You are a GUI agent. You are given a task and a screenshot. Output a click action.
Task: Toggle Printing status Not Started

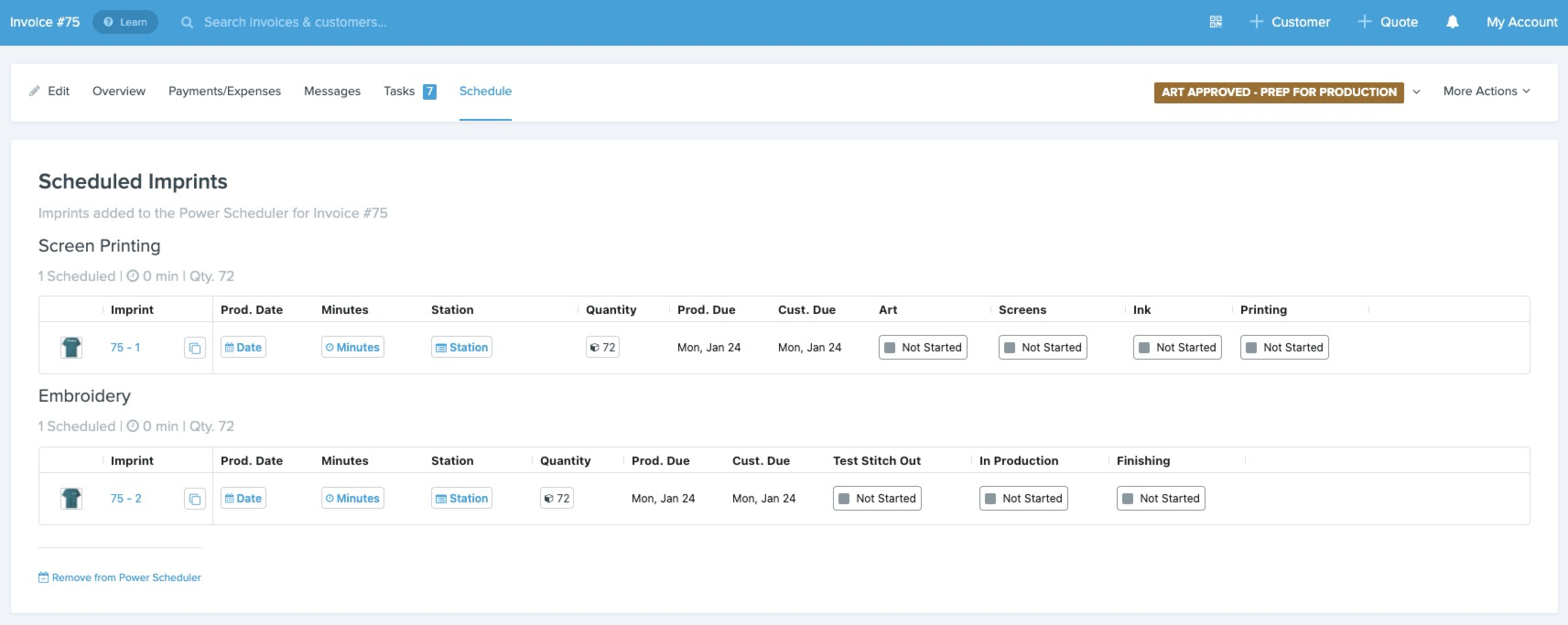[1284, 348]
